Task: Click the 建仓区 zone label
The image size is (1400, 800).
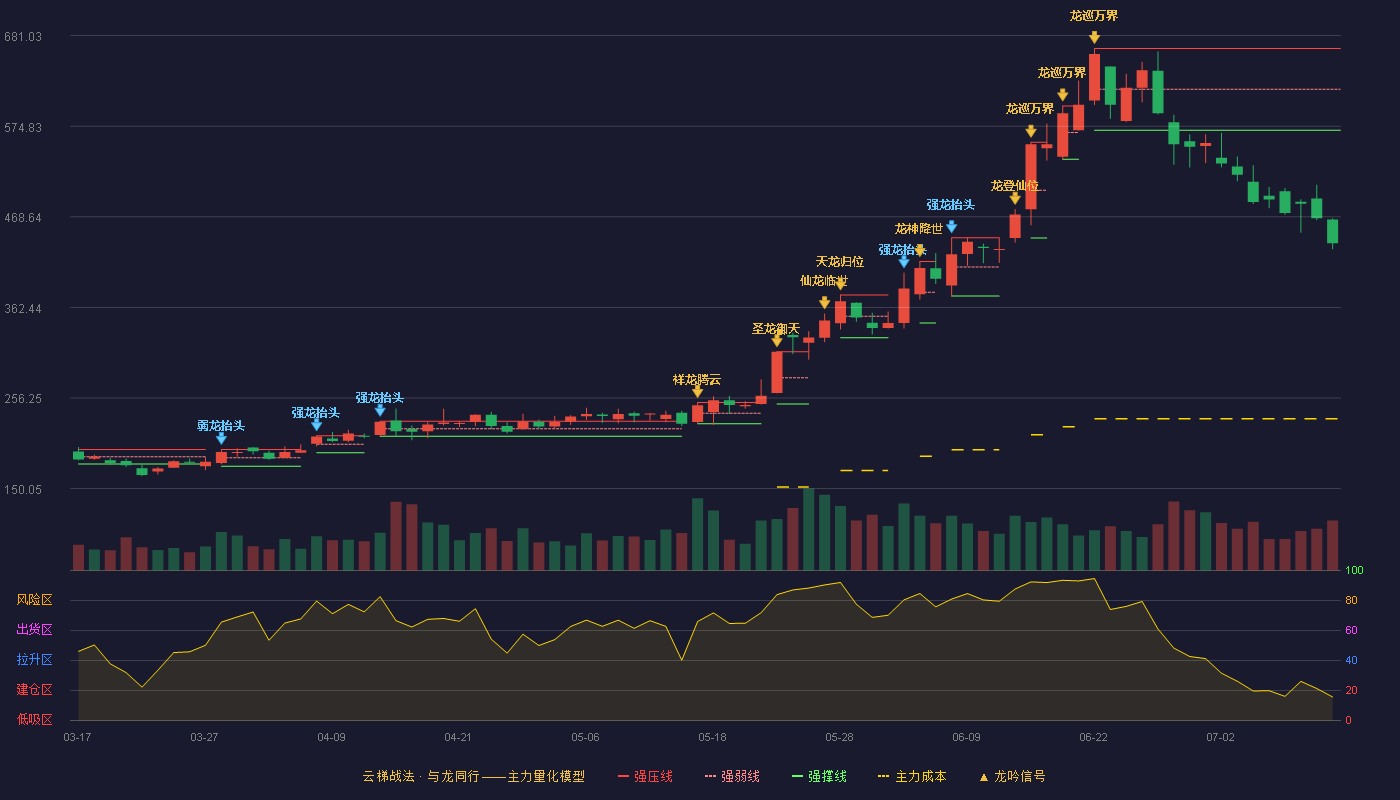Action: (x=34, y=690)
